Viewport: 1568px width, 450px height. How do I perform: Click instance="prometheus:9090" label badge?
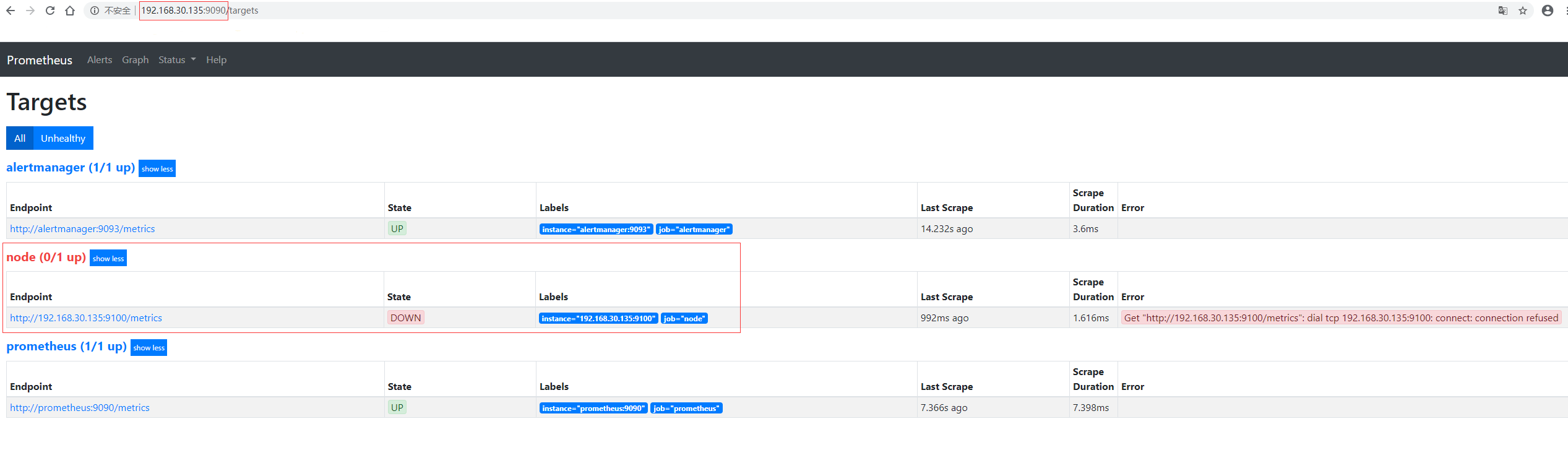[x=593, y=409]
